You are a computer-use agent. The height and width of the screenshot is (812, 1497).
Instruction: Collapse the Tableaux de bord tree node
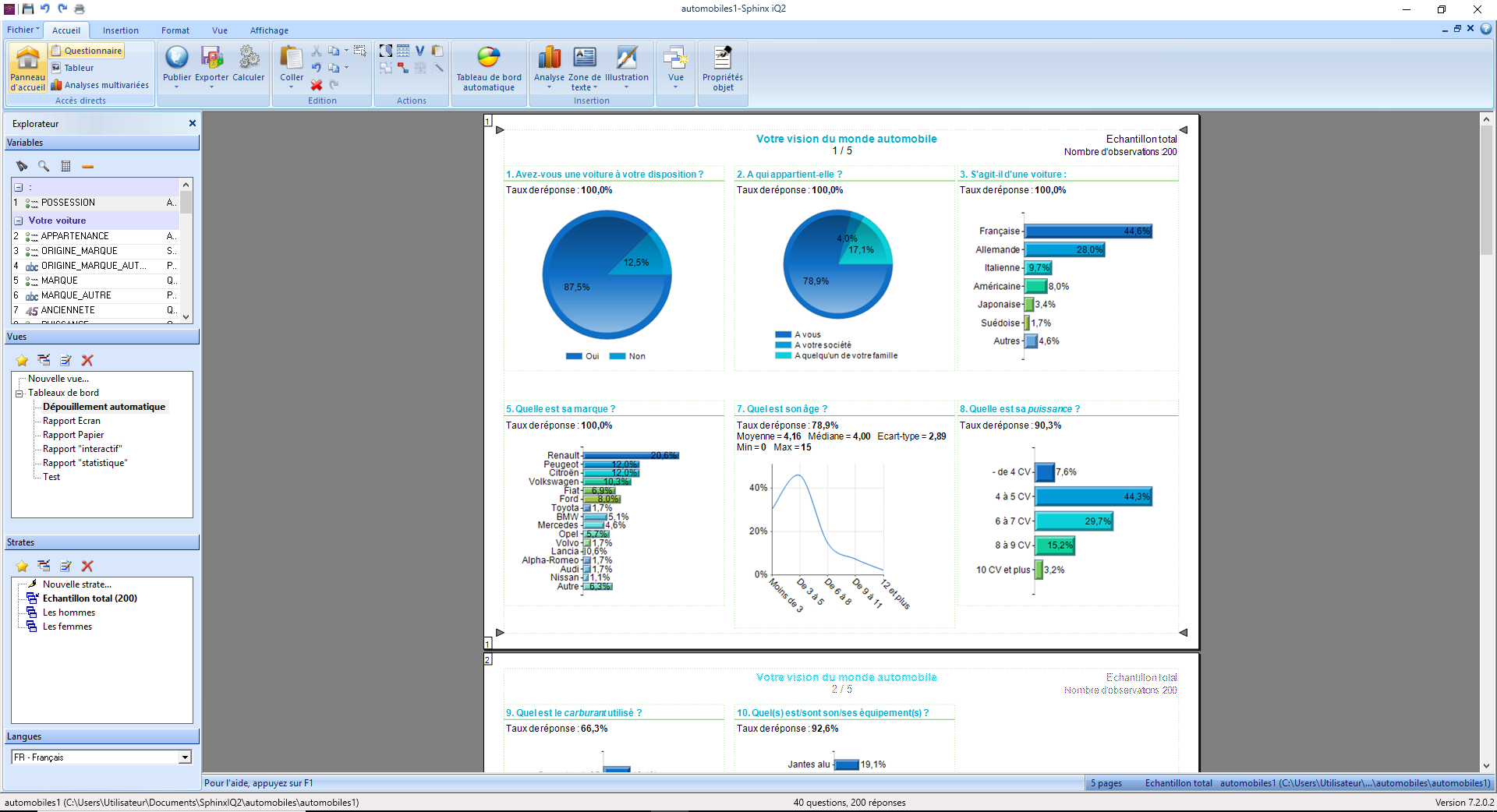pos(19,393)
